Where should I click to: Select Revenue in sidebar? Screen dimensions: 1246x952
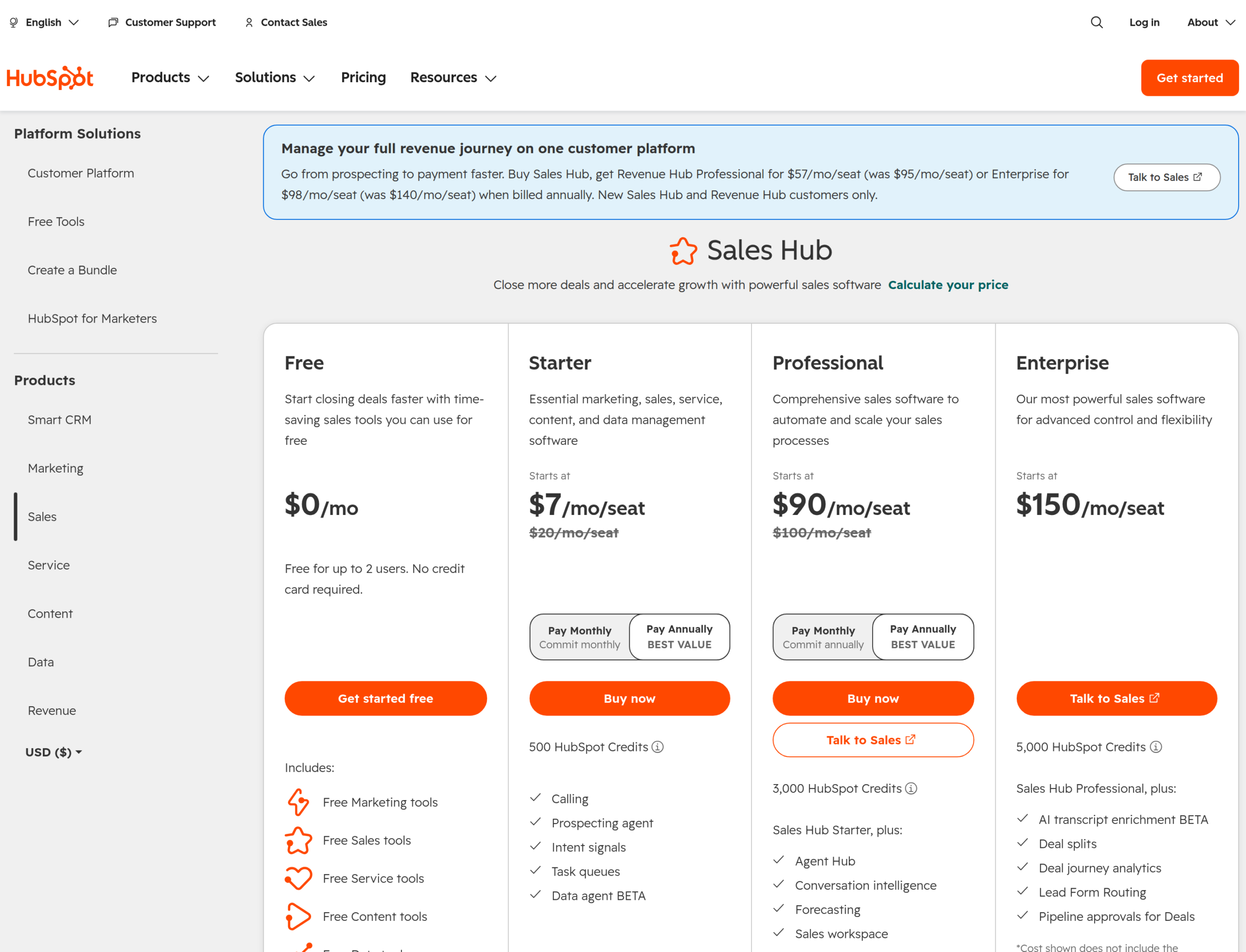(52, 711)
